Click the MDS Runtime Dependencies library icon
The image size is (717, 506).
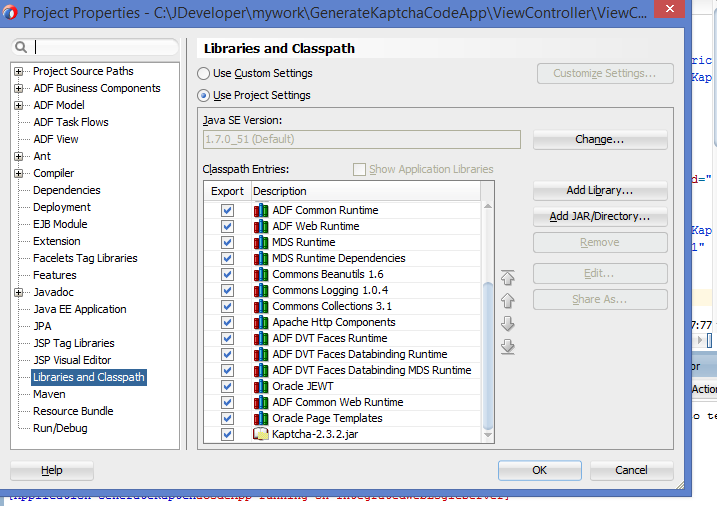click(x=261, y=258)
